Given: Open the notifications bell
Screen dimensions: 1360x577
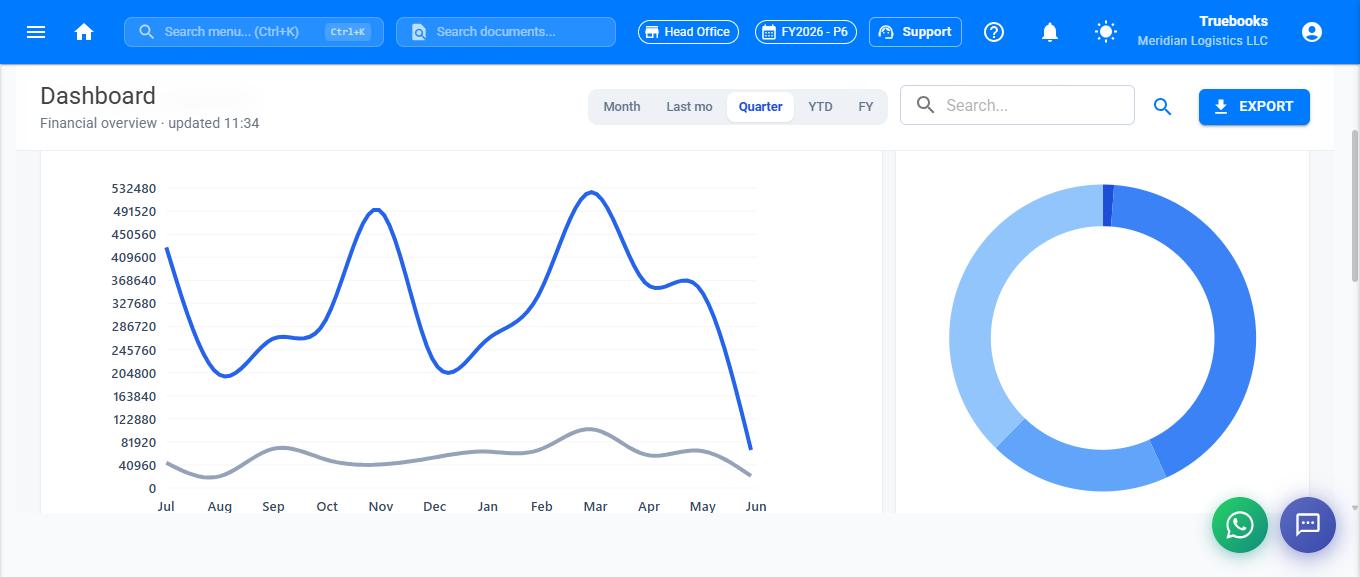Looking at the screenshot, I should pos(1050,32).
